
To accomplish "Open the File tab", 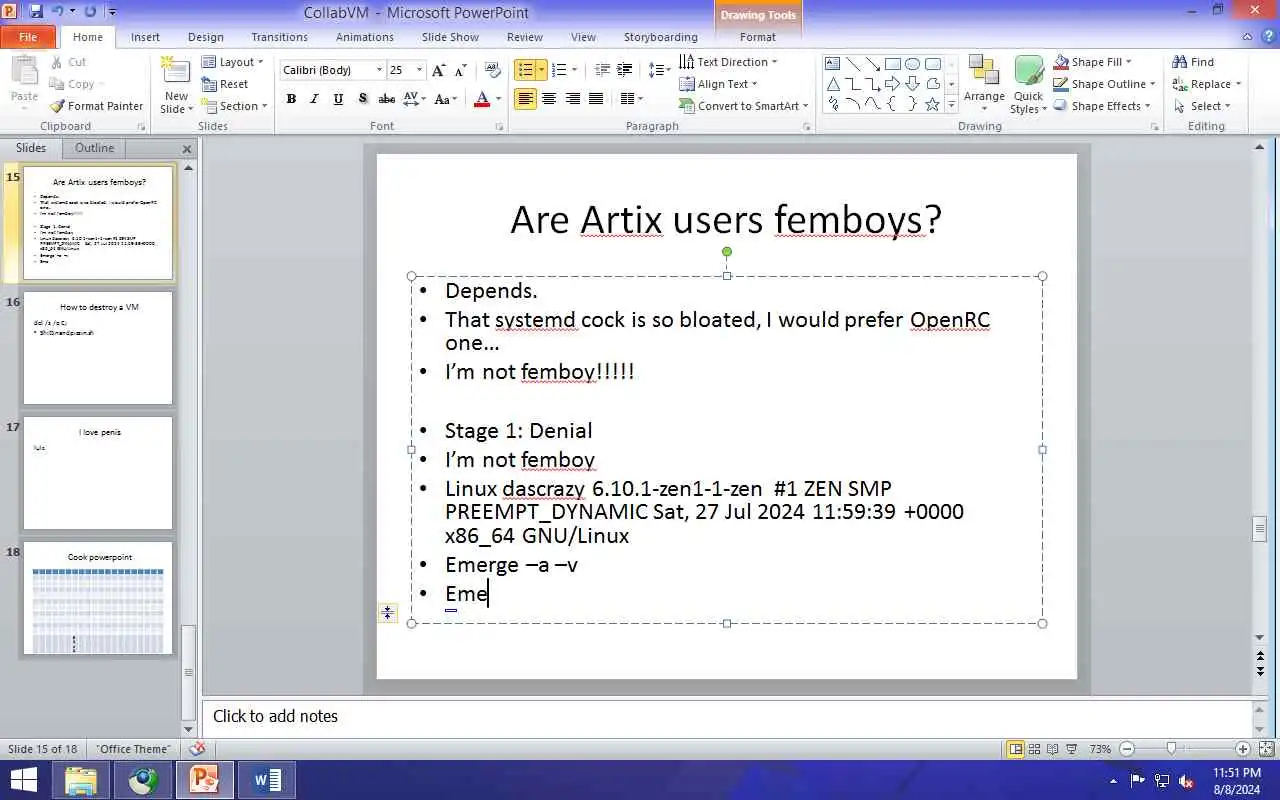I will click(x=28, y=37).
